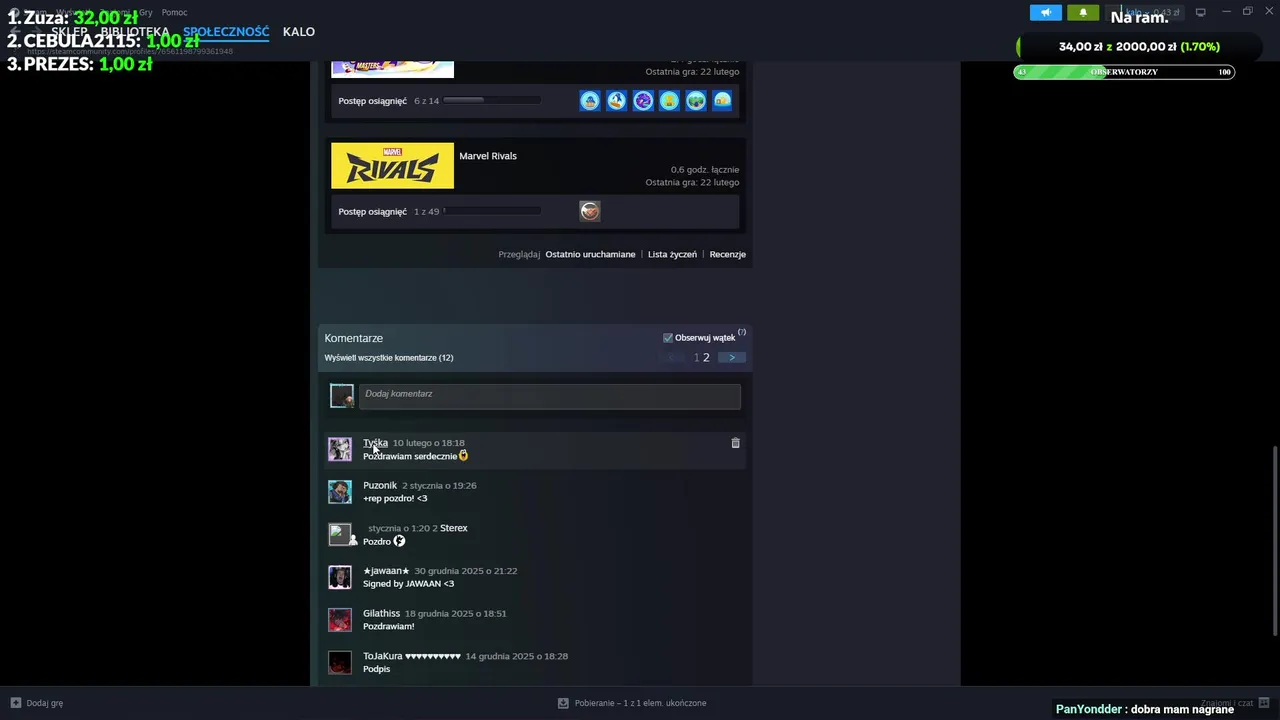
Task: Open Tyśka's profile name link
Action: [375, 443]
